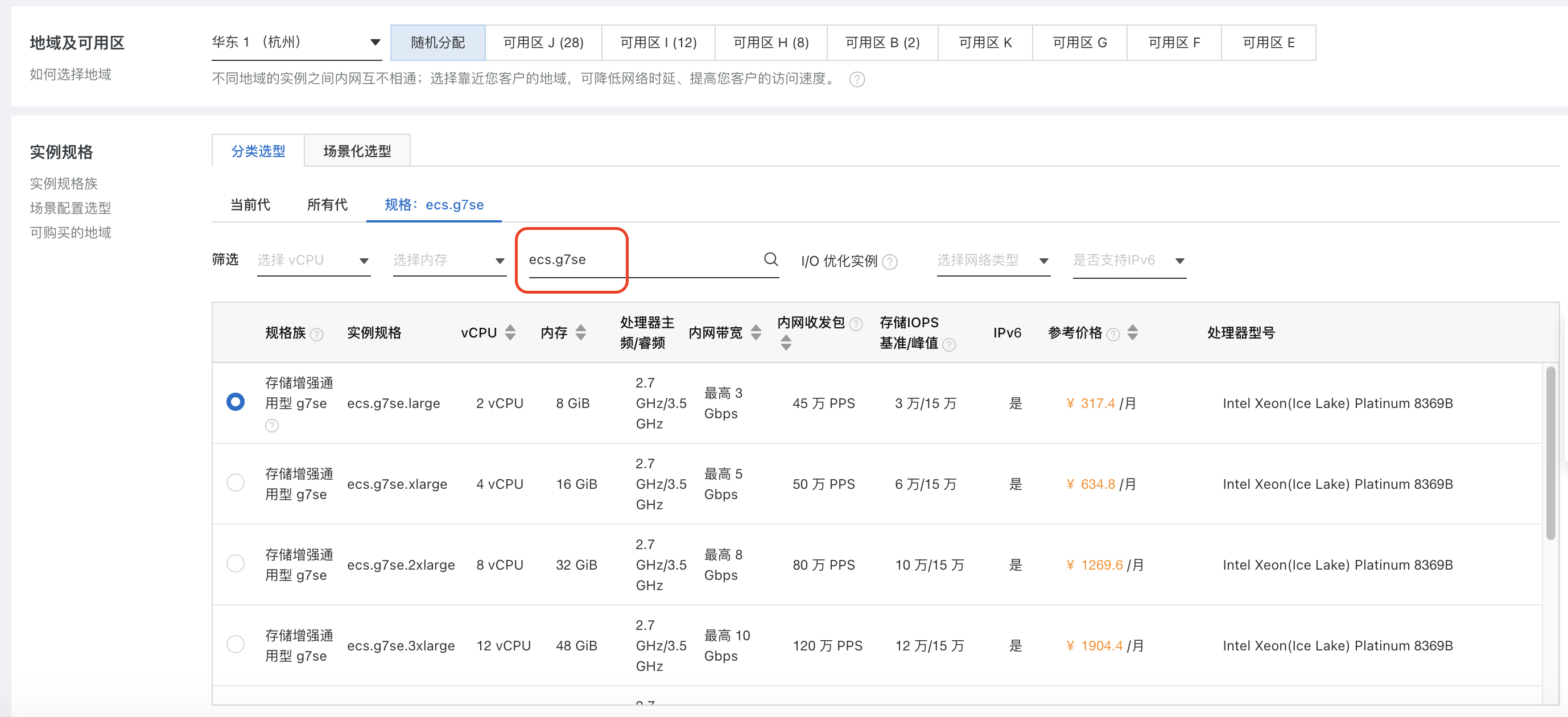
Task: Click the search magnifier icon
Action: 771,260
